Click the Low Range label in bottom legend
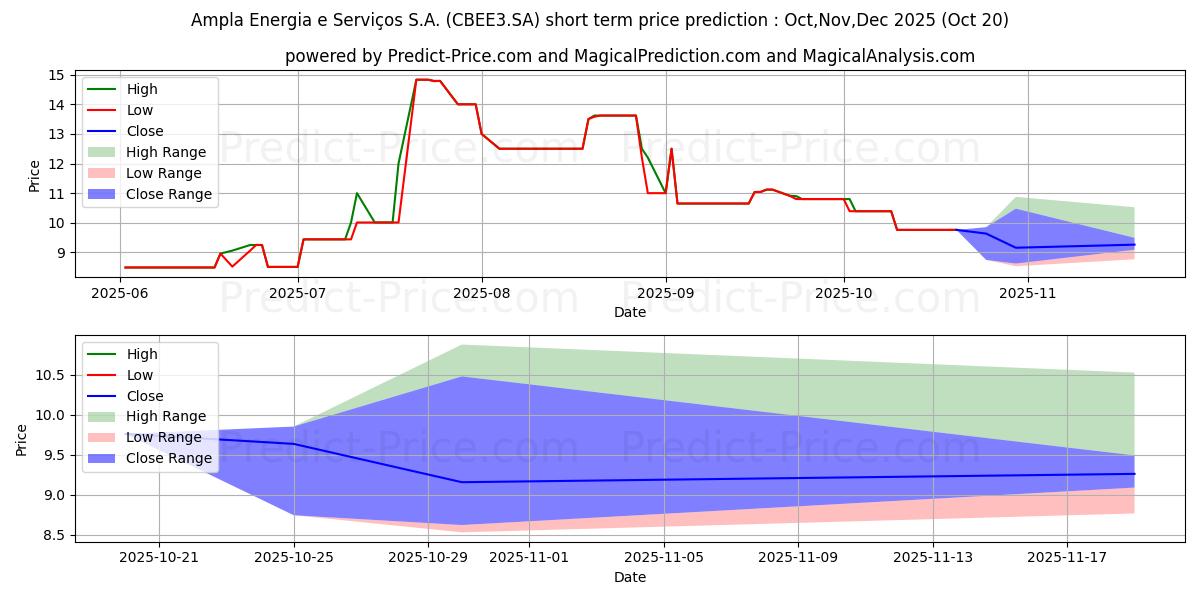This screenshot has height=600, width=1200. (164, 438)
